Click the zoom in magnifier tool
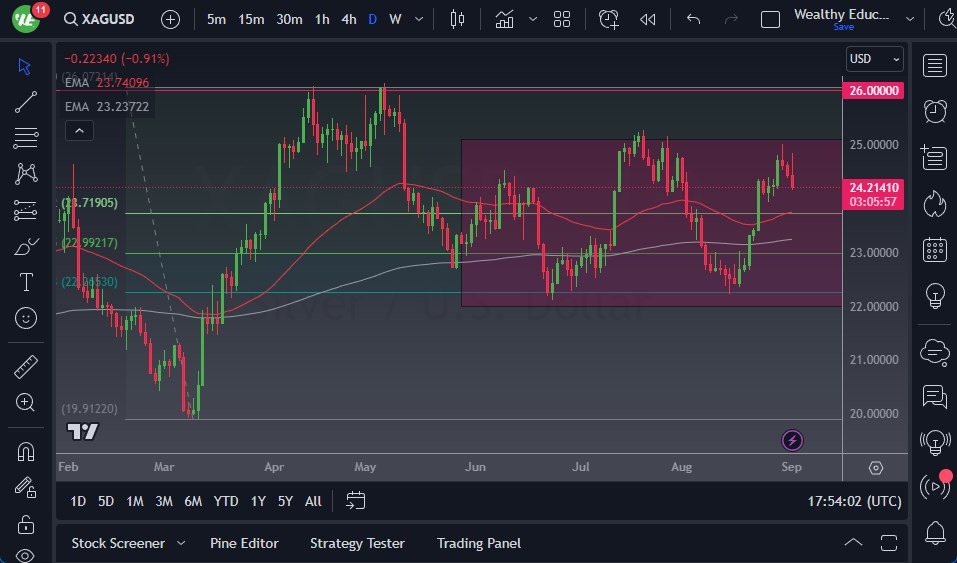The height and width of the screenshot is (563, 957). (26, 402)
